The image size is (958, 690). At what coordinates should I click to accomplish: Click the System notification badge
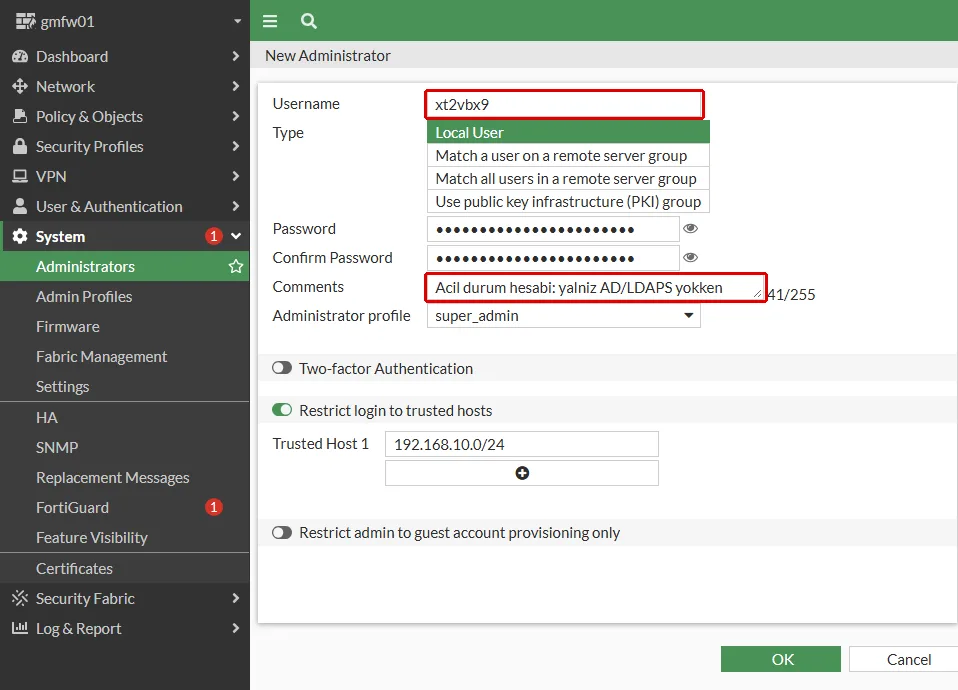(x=213, y=236)
